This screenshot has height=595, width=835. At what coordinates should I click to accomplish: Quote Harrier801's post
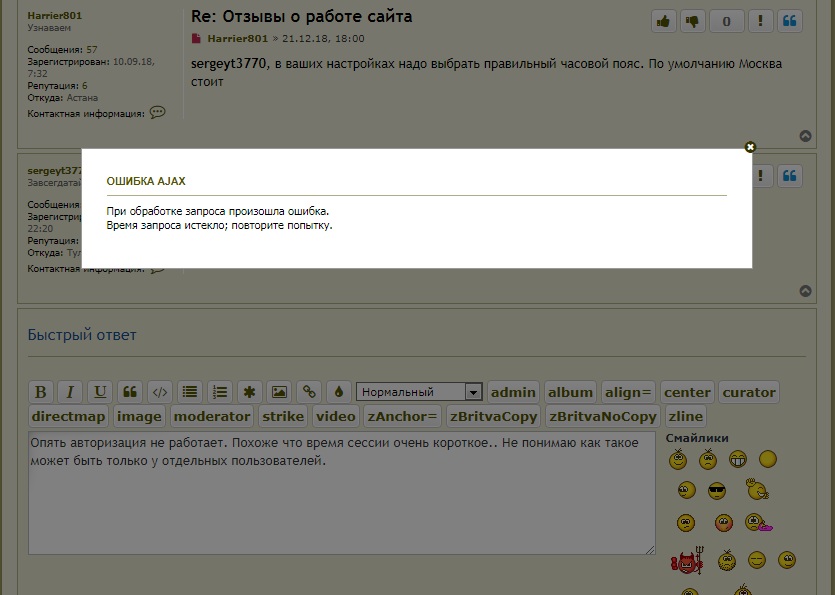(x=790, y=21)
